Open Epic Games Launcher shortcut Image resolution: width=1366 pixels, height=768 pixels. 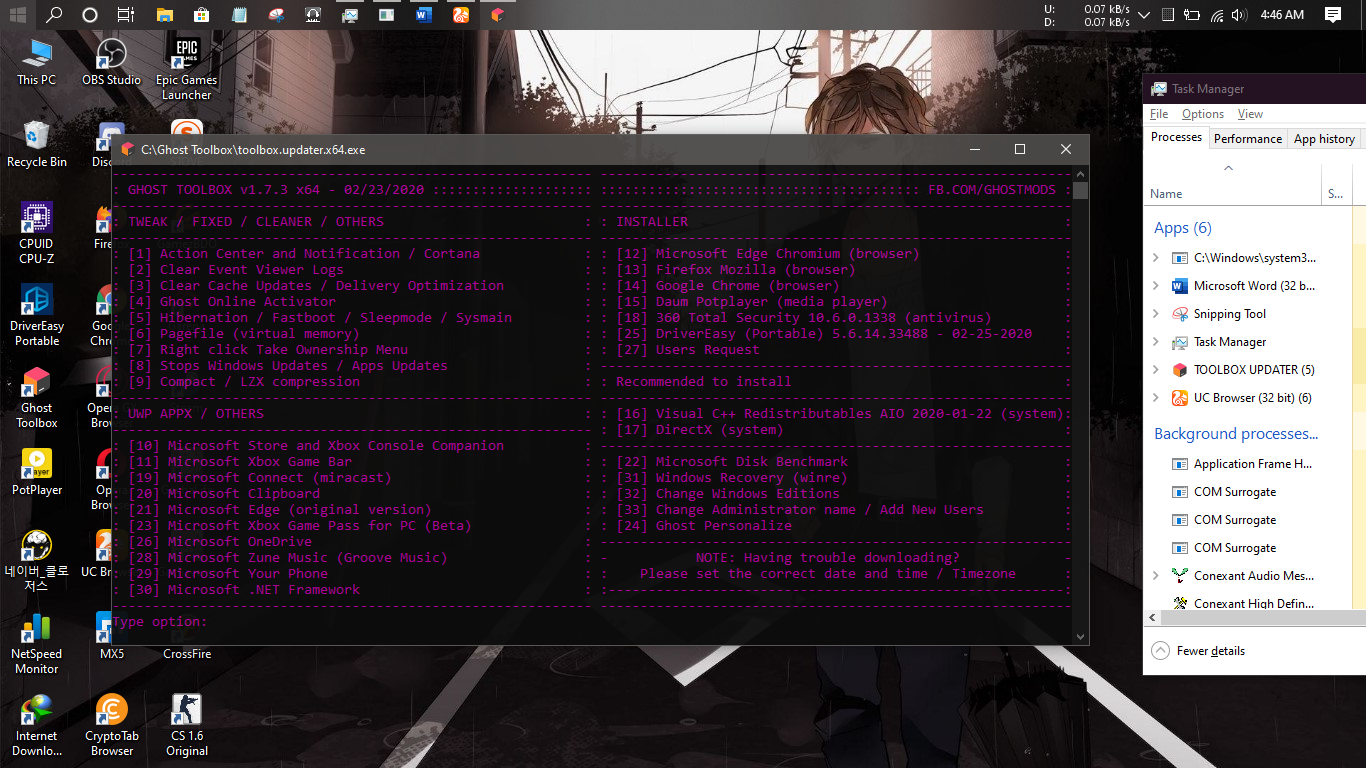point(186,69)
